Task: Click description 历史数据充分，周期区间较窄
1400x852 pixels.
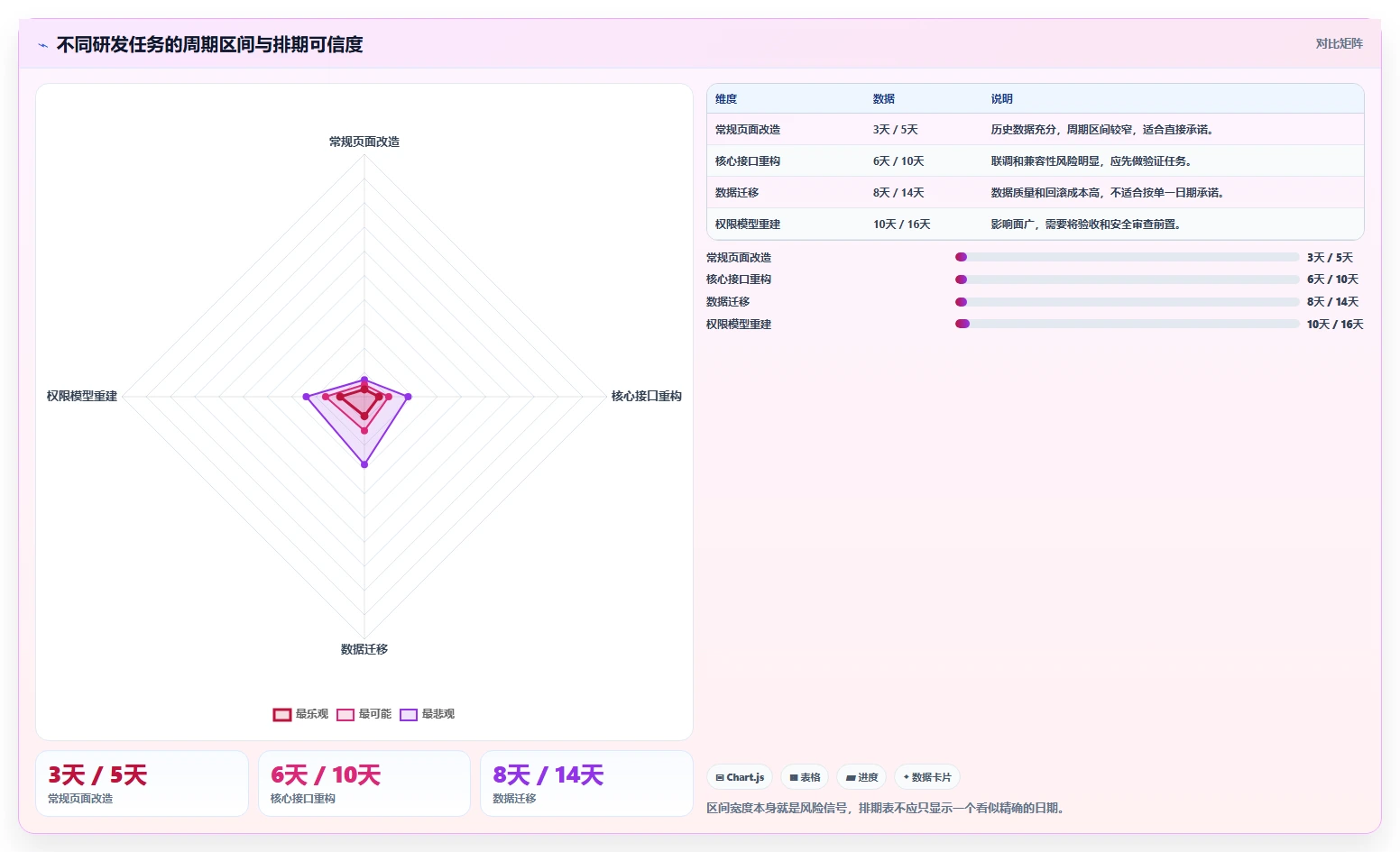Action: 1103,130
